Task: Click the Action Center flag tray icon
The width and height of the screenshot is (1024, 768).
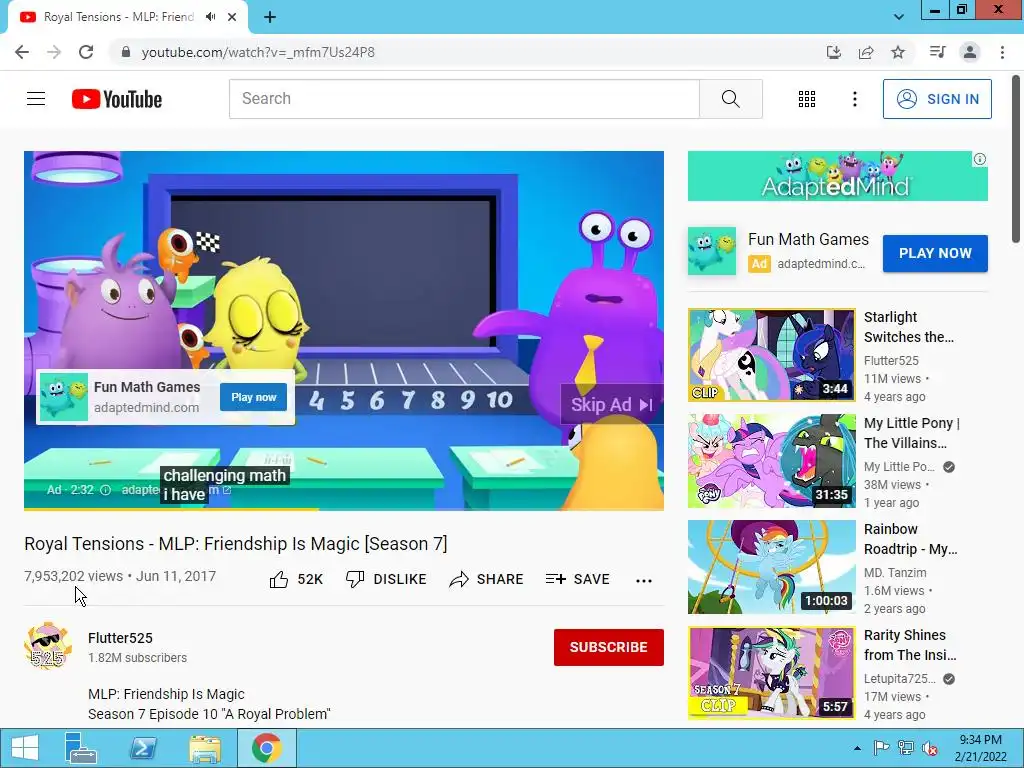Action: (x=881, y=748)
